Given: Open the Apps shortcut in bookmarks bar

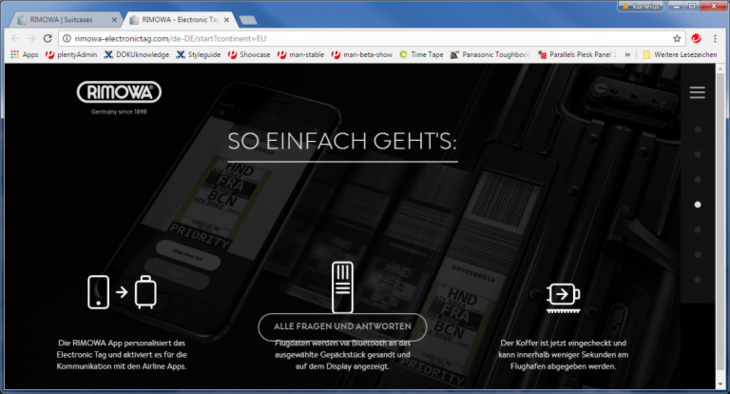Looking at the screenshot, I should 24,54.
